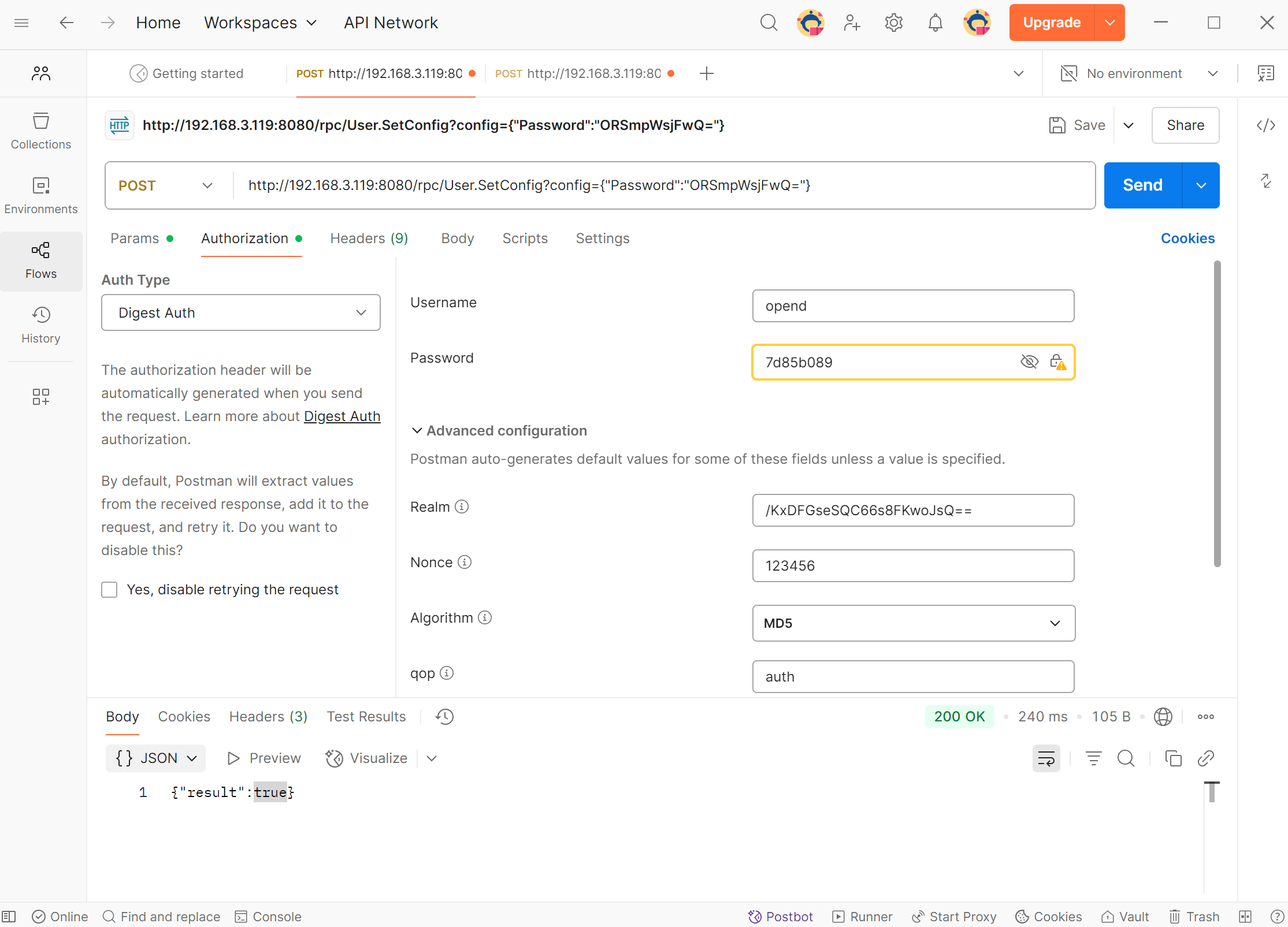Search within the response body

(1126, 758)
